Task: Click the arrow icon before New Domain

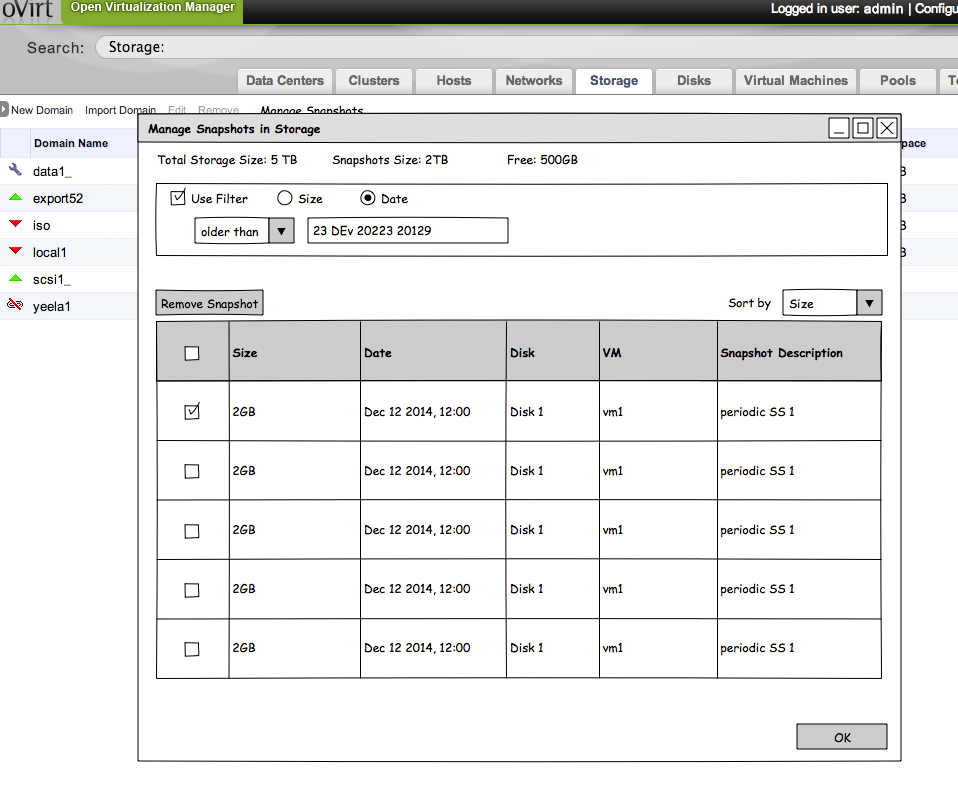Action: (x=5, y=109)
